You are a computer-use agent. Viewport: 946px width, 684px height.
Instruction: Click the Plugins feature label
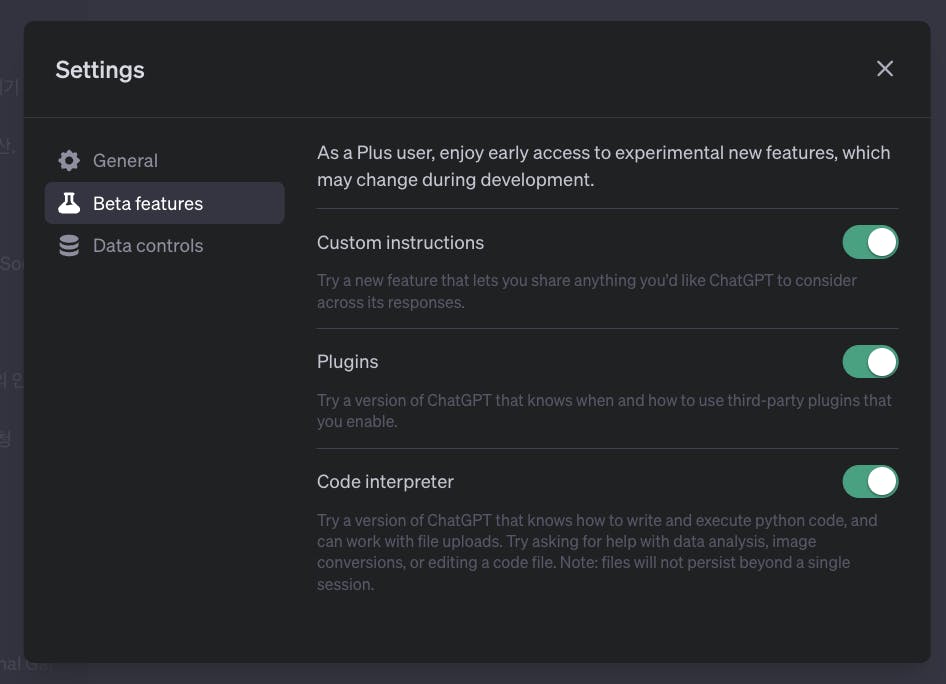347,362
